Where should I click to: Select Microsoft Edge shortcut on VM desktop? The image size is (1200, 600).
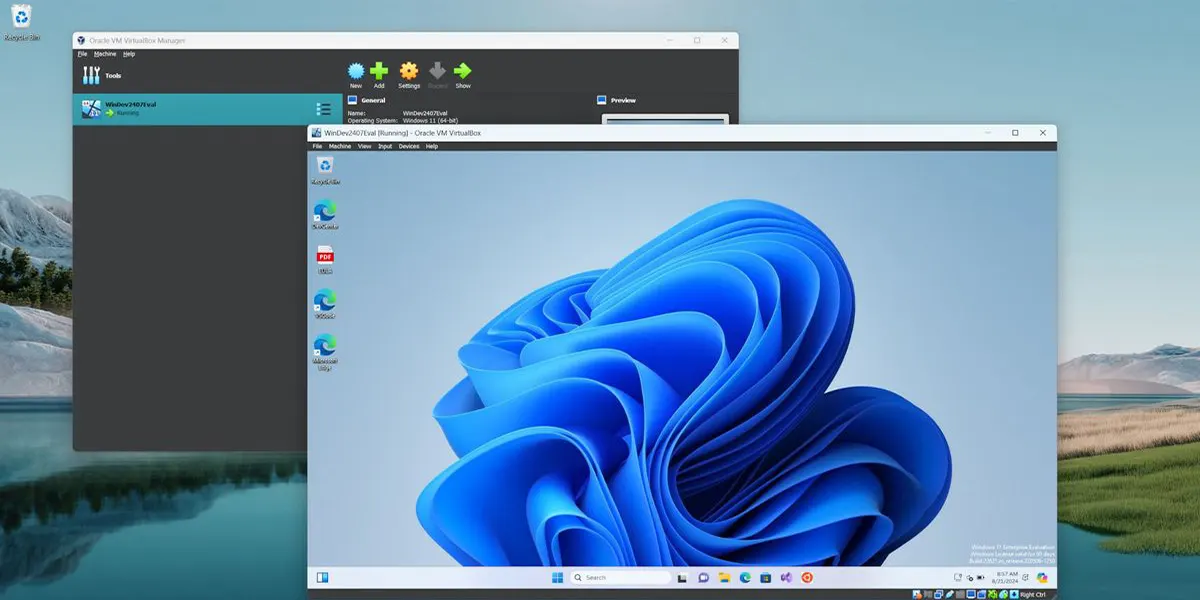coord(325,352)
